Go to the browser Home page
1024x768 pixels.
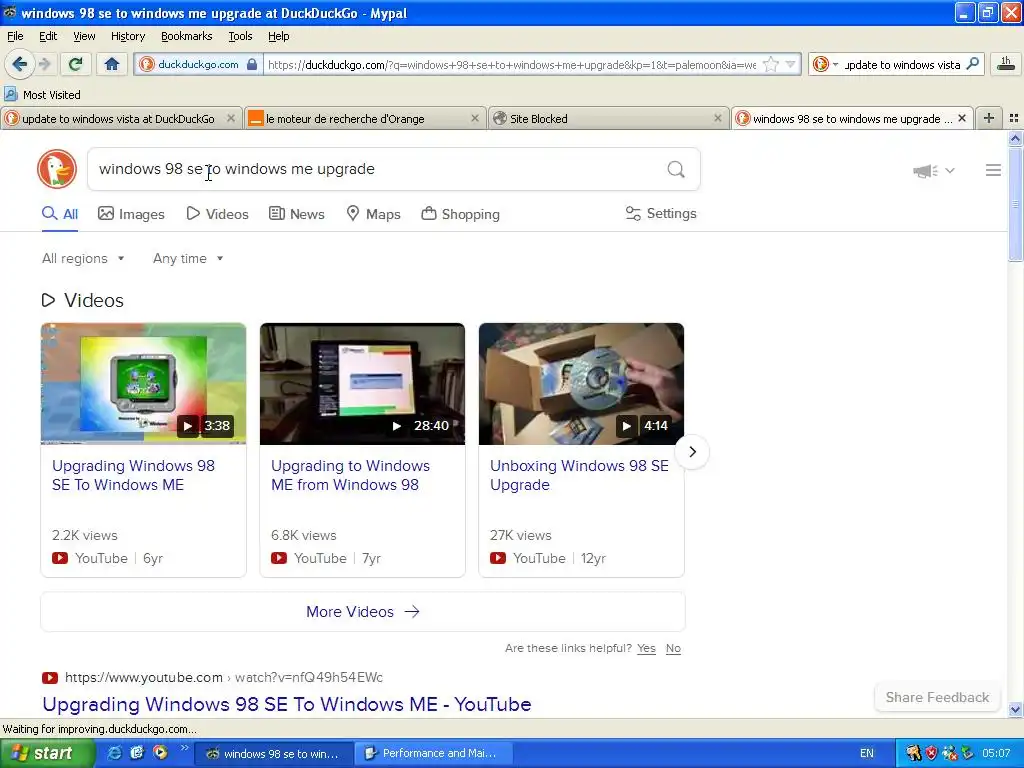[112, 64]
